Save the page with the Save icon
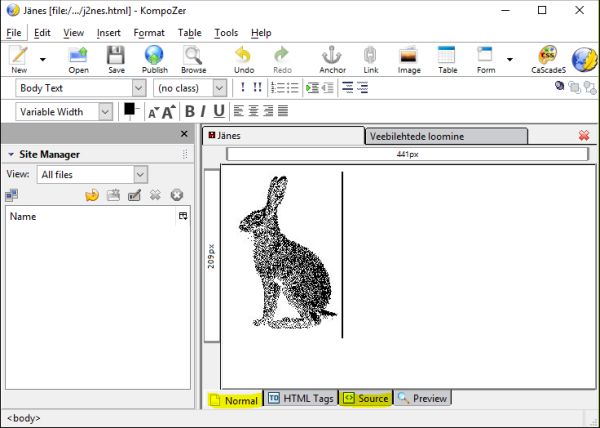Viewport: 600px width, 428px height. click(116, 59)
